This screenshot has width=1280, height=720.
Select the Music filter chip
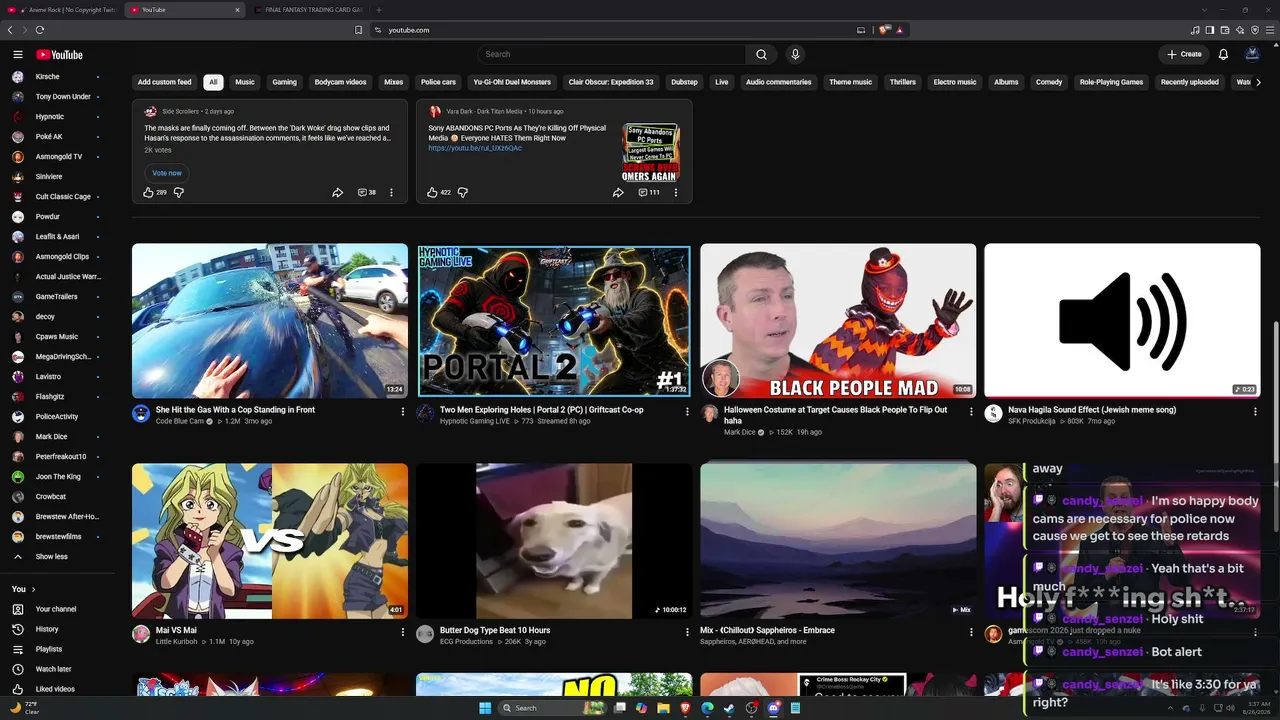click(245, 82)
